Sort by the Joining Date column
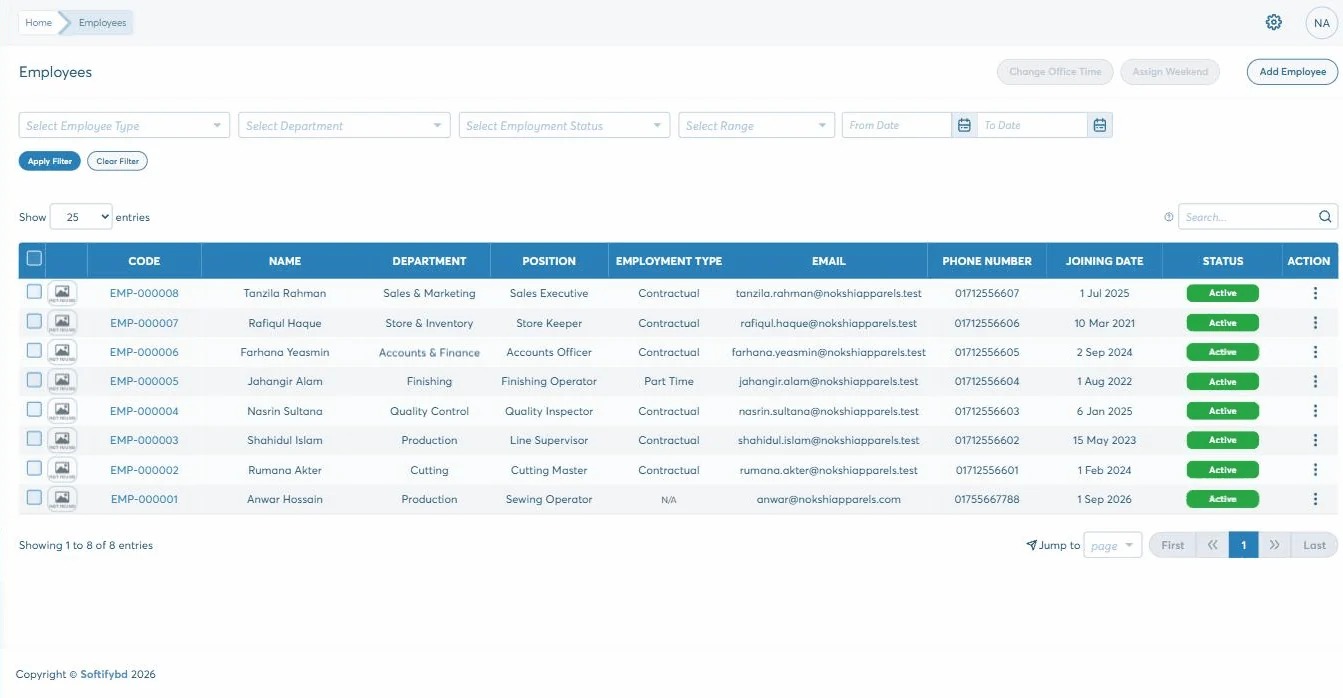The height and width of the screenshot is (698, 1343). coord(1104,261)
